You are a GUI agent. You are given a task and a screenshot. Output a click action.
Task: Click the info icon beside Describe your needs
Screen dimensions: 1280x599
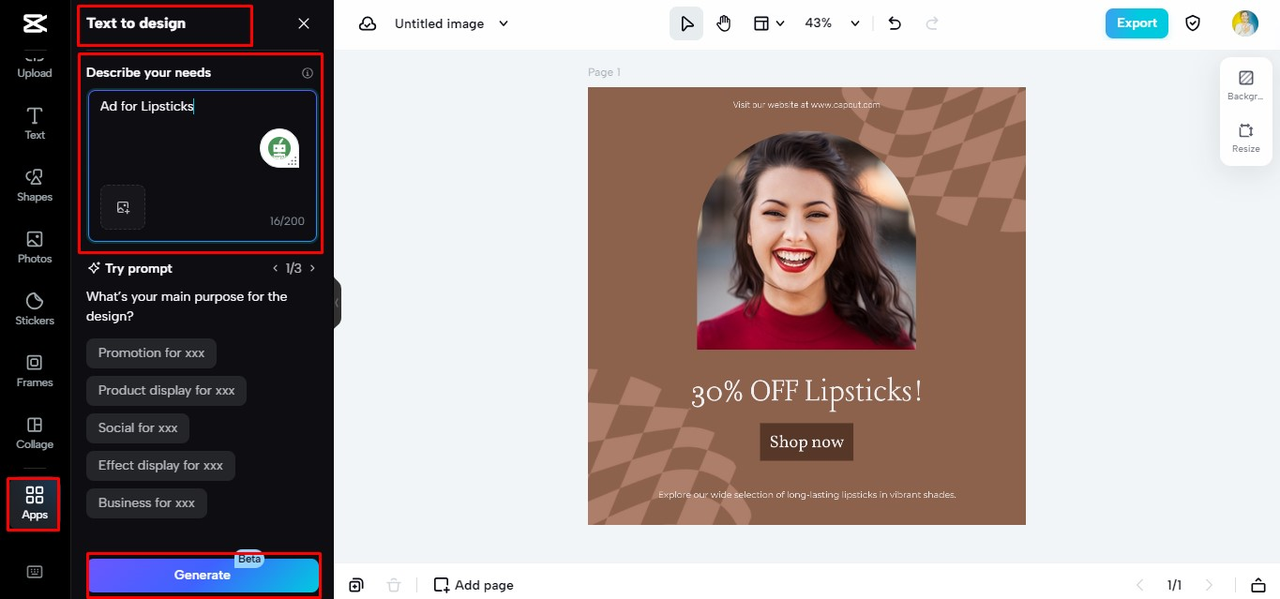coord(307,73)
